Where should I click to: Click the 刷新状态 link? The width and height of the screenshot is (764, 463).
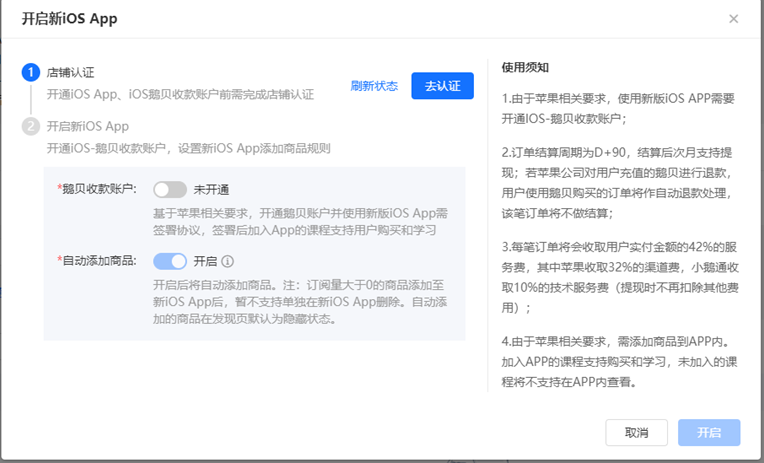374,86
